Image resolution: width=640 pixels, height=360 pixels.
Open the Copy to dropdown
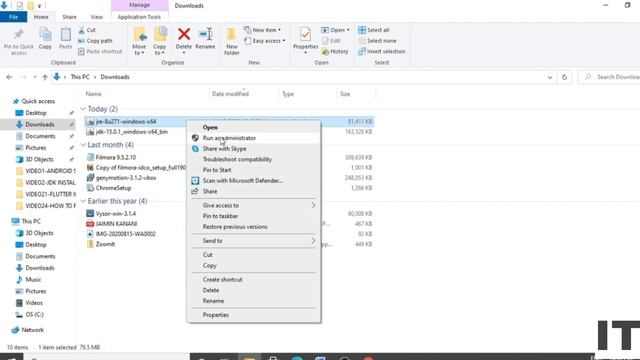click(x=160, y=41)
